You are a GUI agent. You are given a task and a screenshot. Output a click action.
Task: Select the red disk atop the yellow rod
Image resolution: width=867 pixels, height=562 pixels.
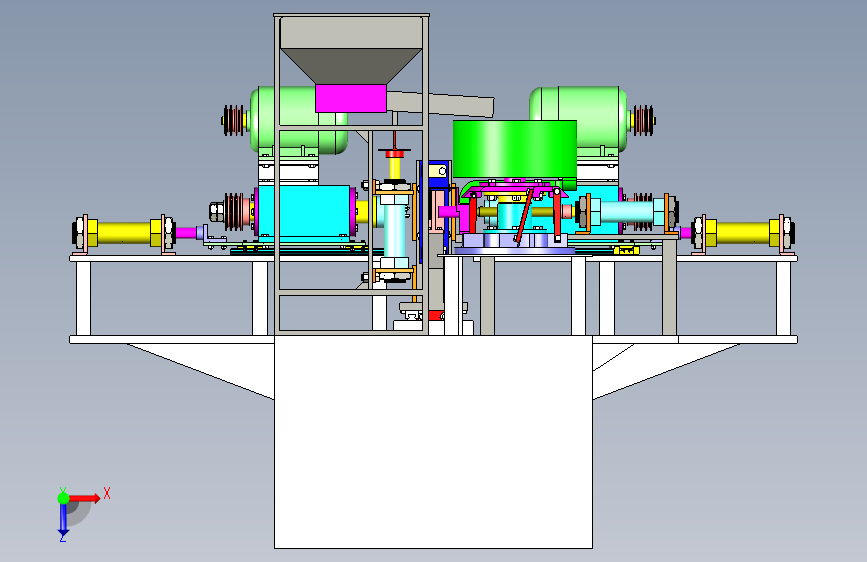pos(394,153)
